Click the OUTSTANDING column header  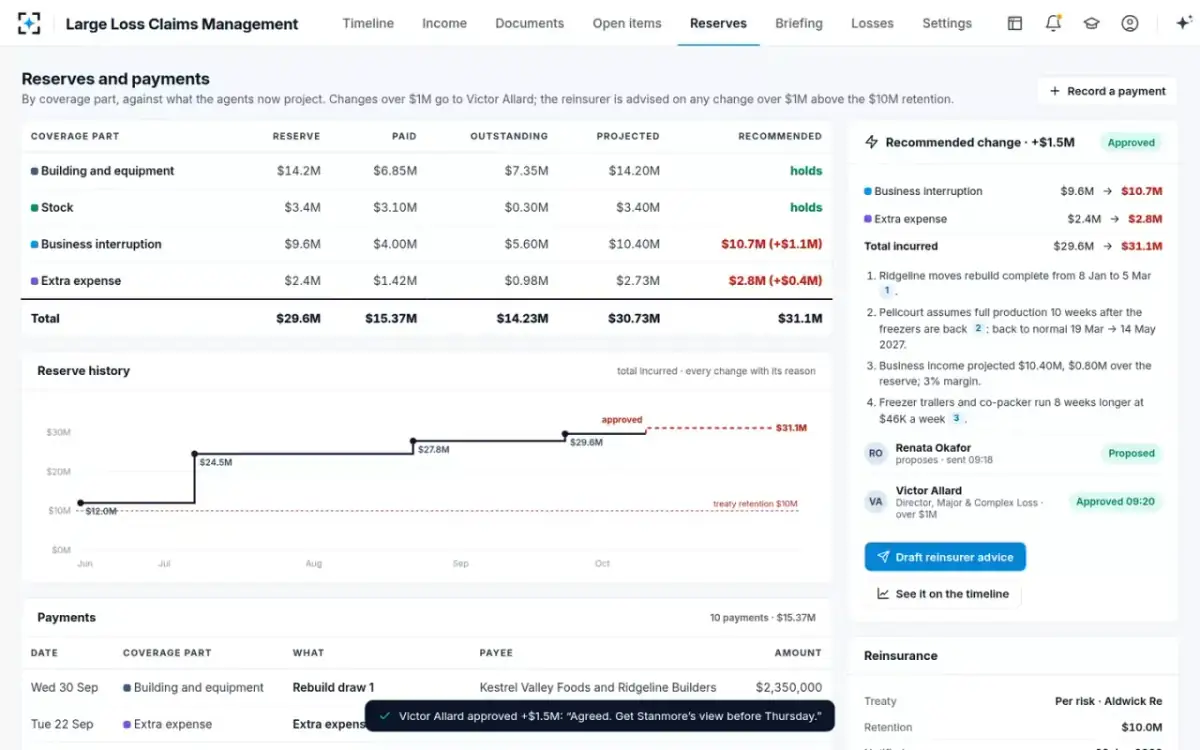point(509,136)
